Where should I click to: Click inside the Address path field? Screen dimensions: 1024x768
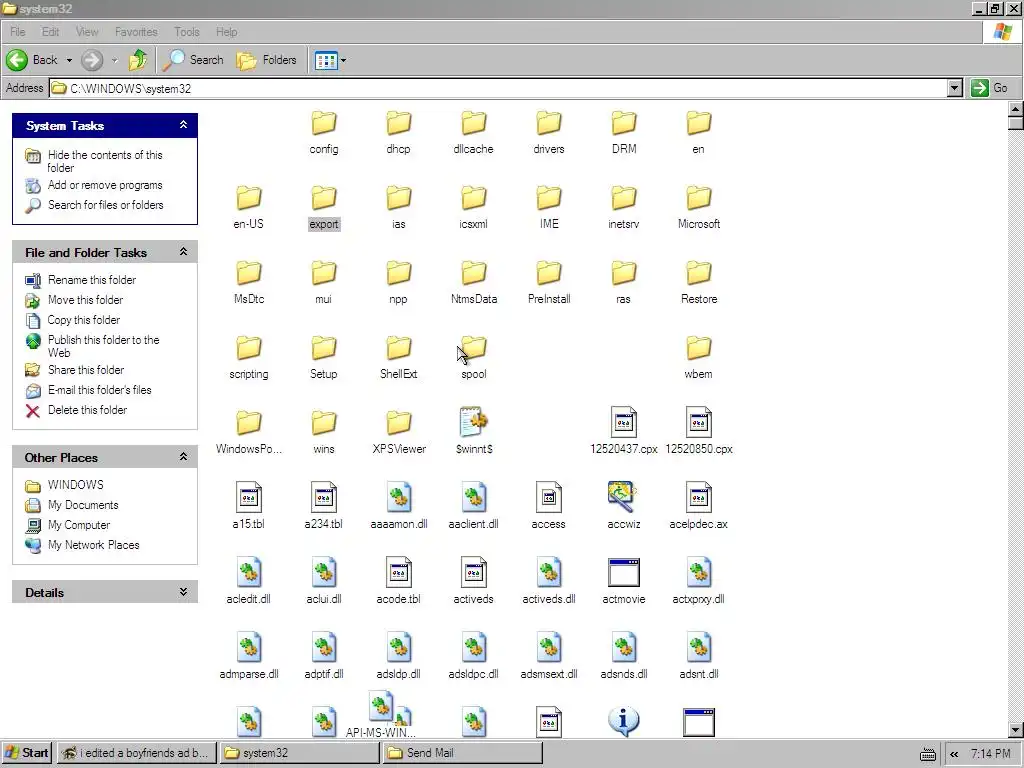coord(498,88)
